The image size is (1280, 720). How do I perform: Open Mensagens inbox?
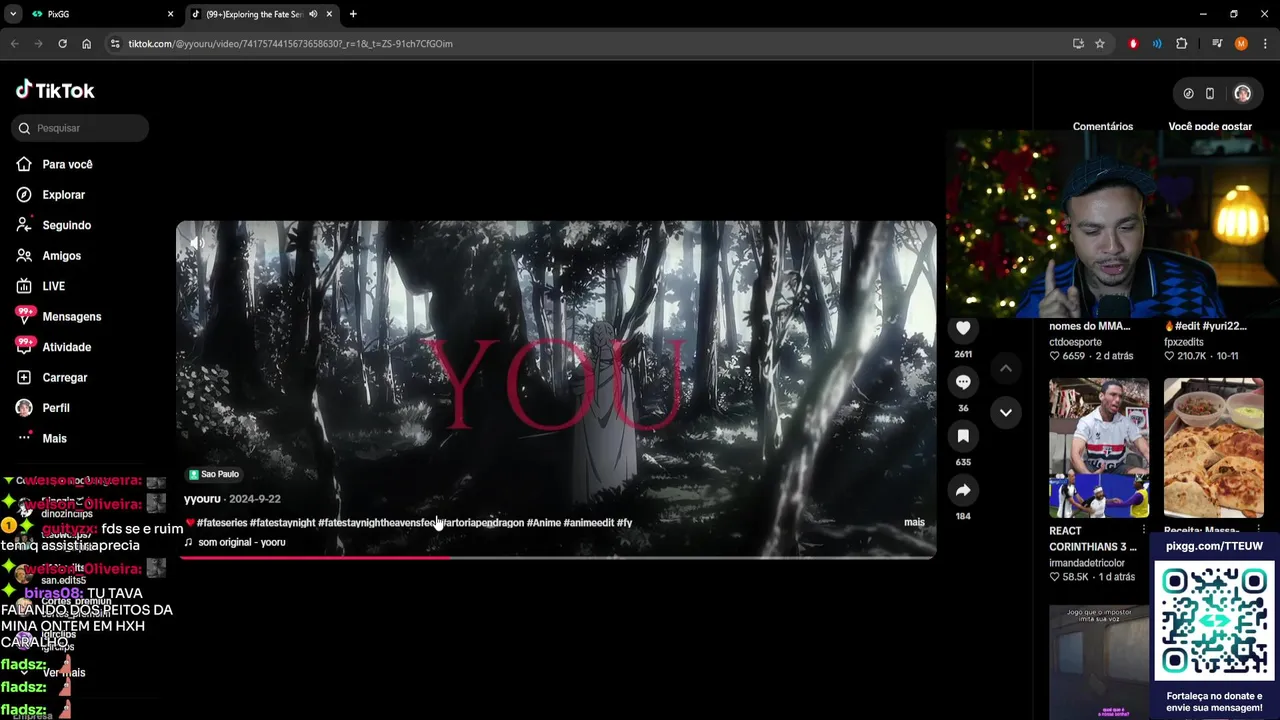coord(71,317)
